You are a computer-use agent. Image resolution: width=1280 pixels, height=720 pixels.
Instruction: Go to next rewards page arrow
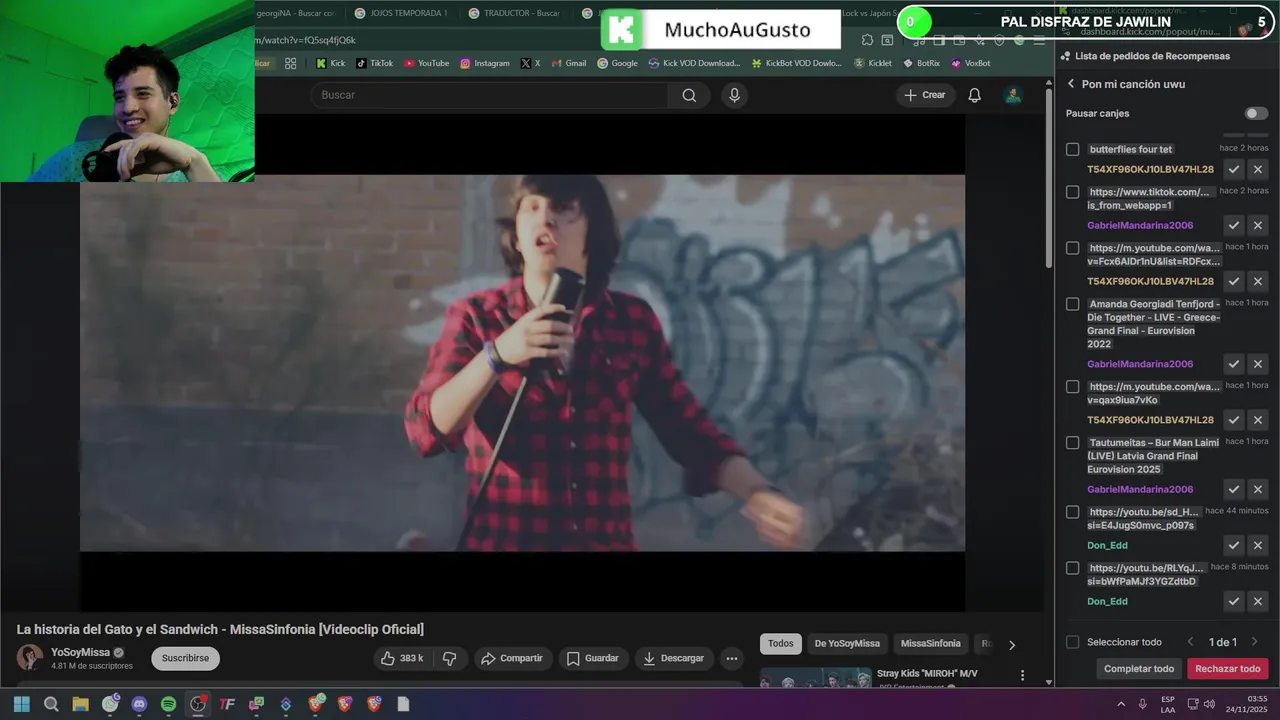click(x=1254, y=642)
